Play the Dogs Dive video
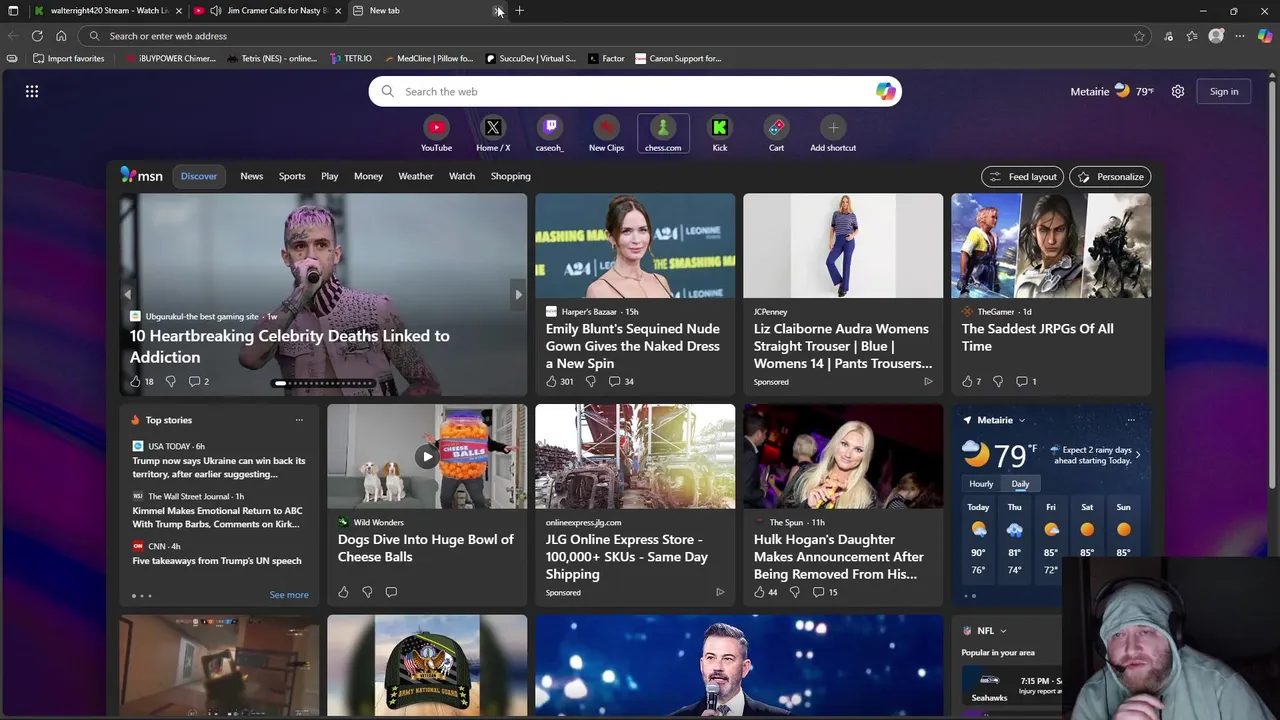Viewport: 1280px width, 720px height. tap(427, 456)
